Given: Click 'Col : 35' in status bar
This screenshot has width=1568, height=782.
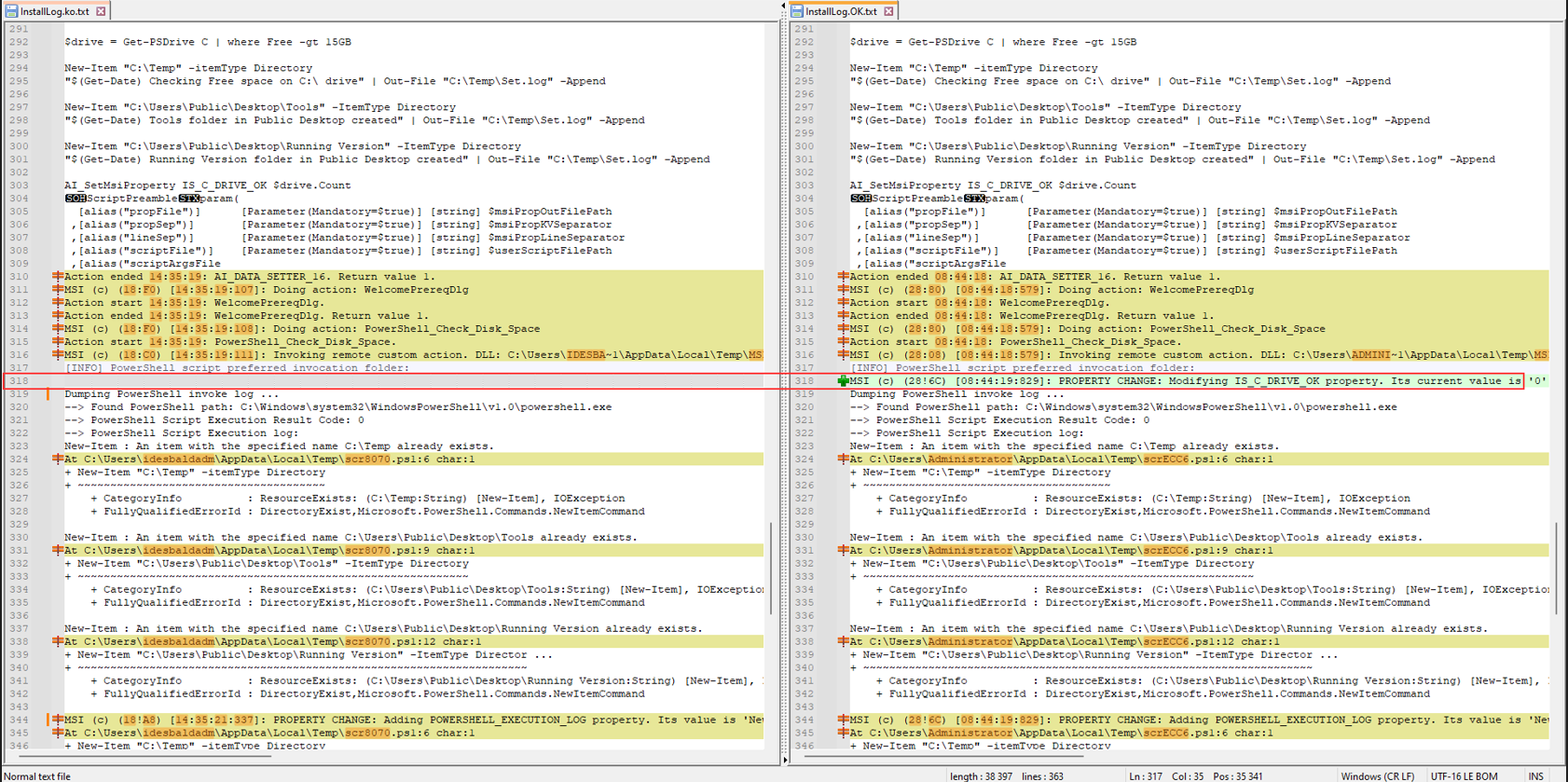Looking at the screenshot, I should point(1188,775).
